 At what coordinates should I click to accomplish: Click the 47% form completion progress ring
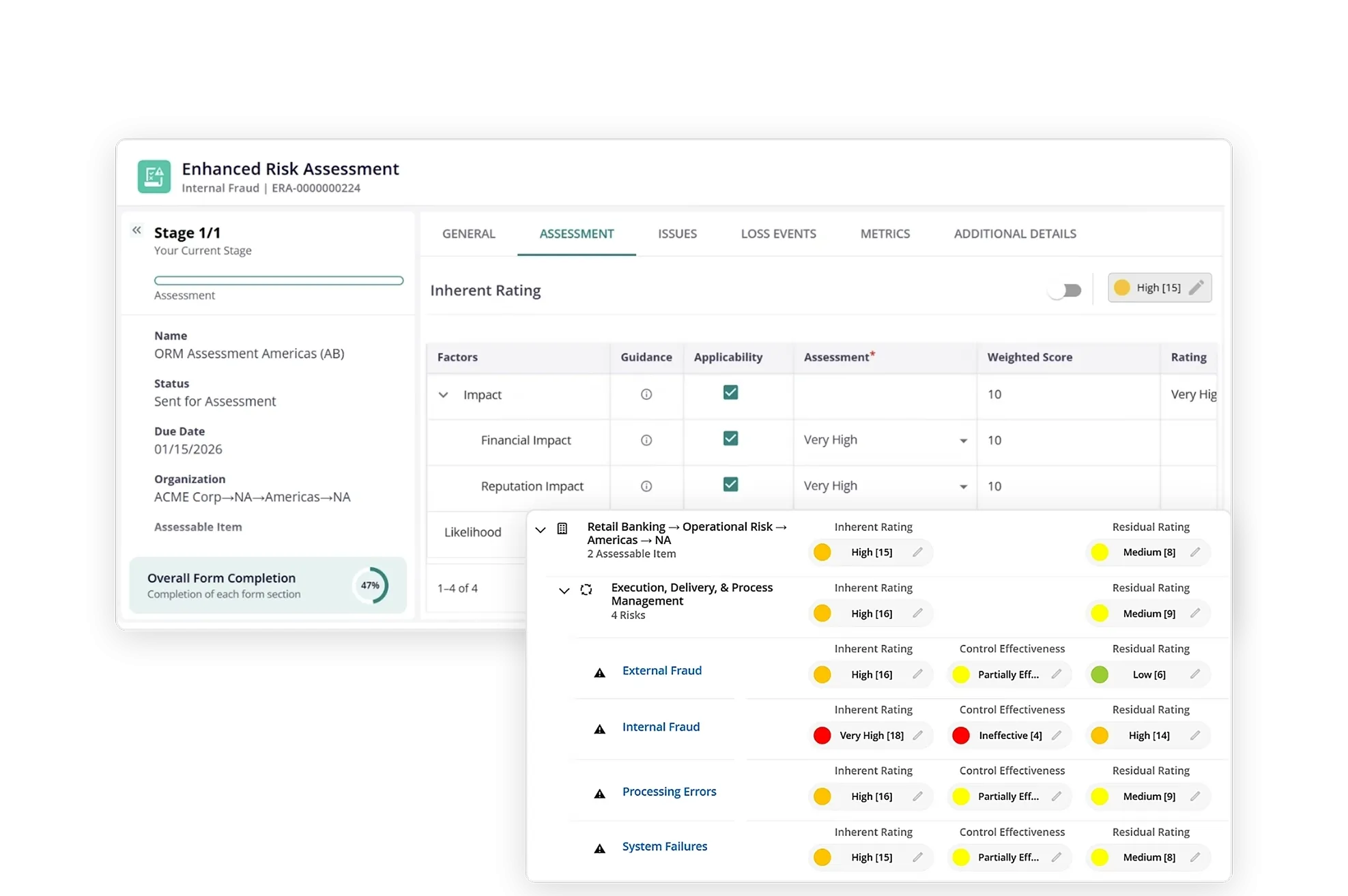pos(370,586)
